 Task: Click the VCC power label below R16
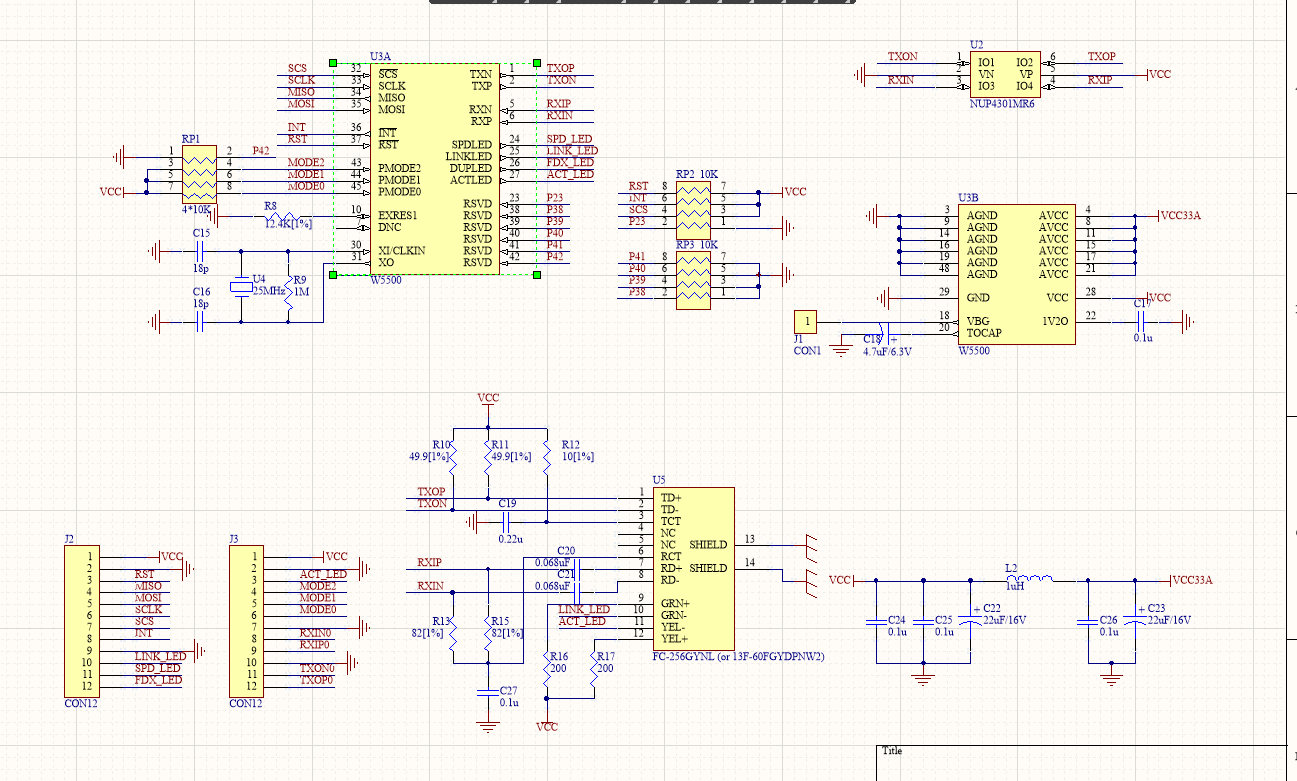tap(547, 726)
